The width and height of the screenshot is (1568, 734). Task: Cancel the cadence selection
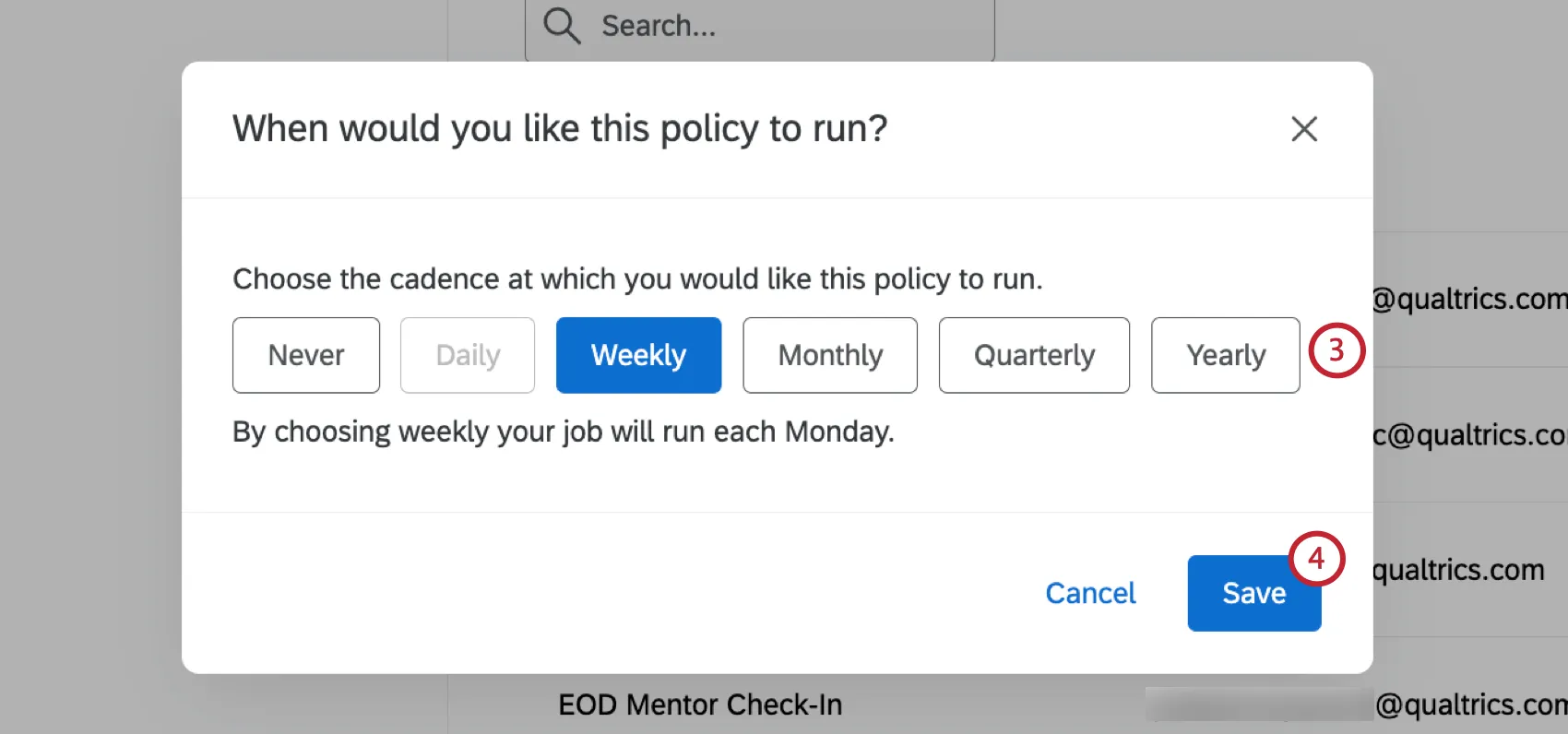(x=1089, y=593)
